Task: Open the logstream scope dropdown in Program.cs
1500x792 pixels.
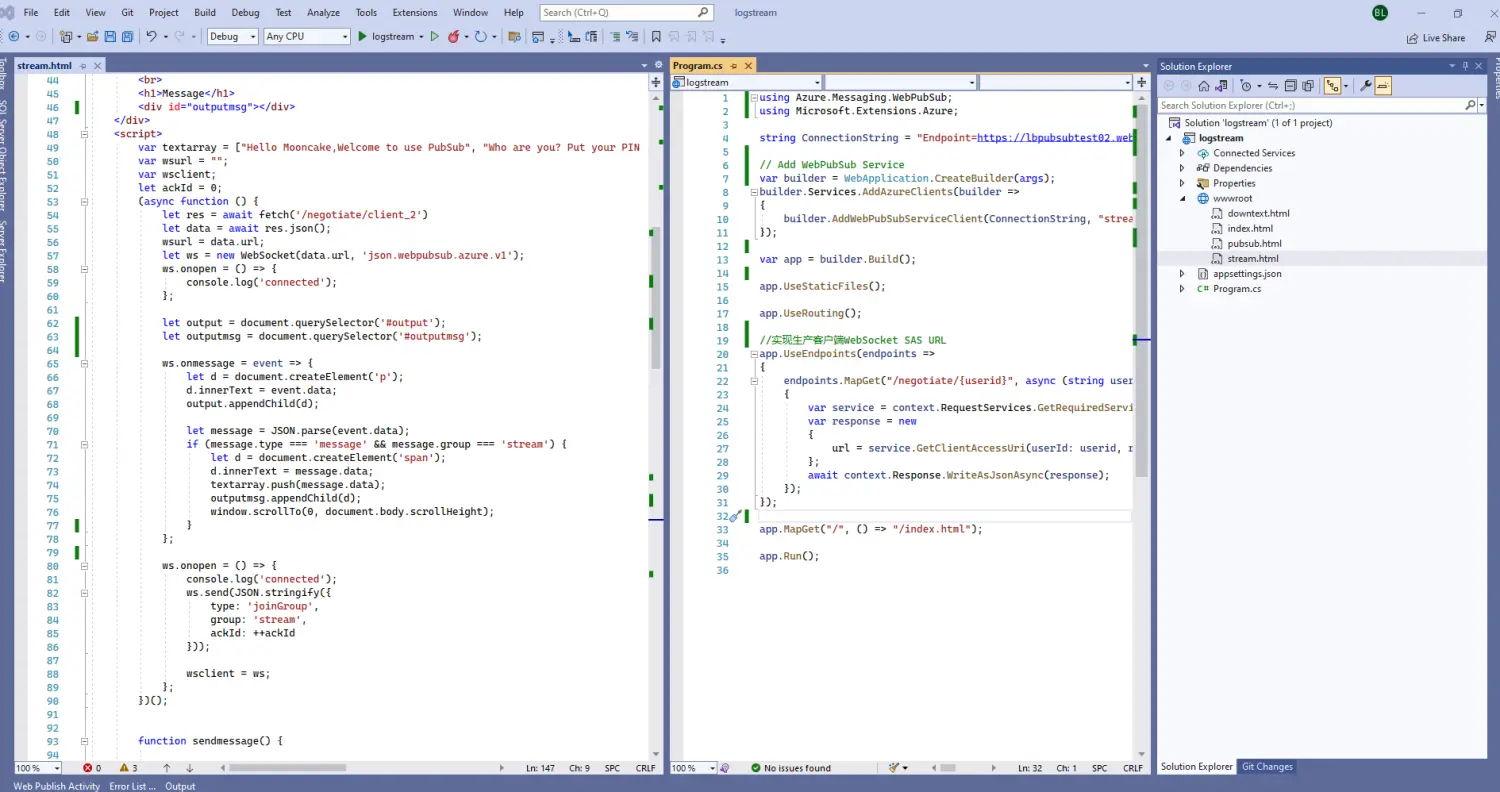Action: [x=747, y=83]
